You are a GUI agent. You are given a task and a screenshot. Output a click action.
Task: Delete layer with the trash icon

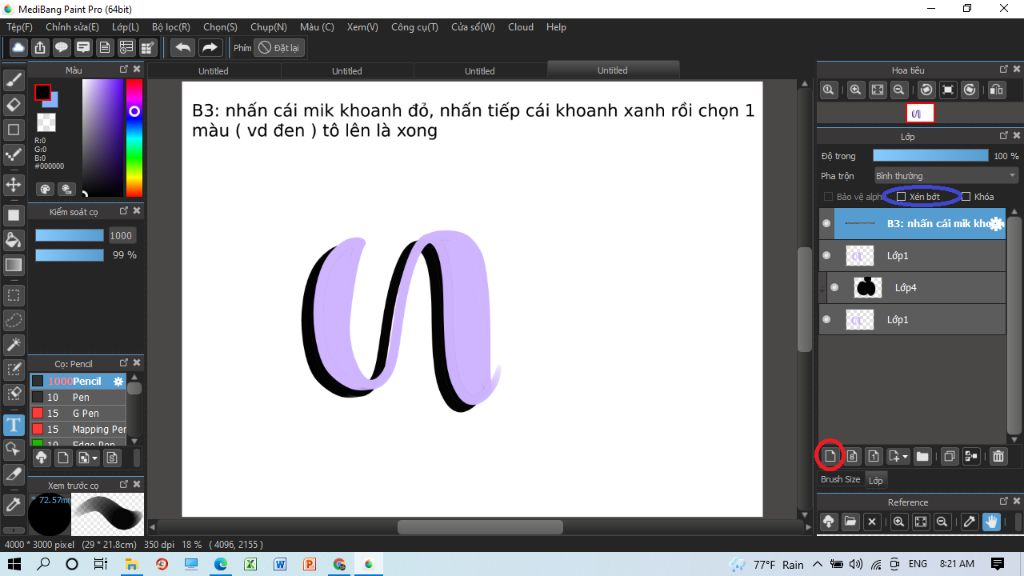(998, 456)
